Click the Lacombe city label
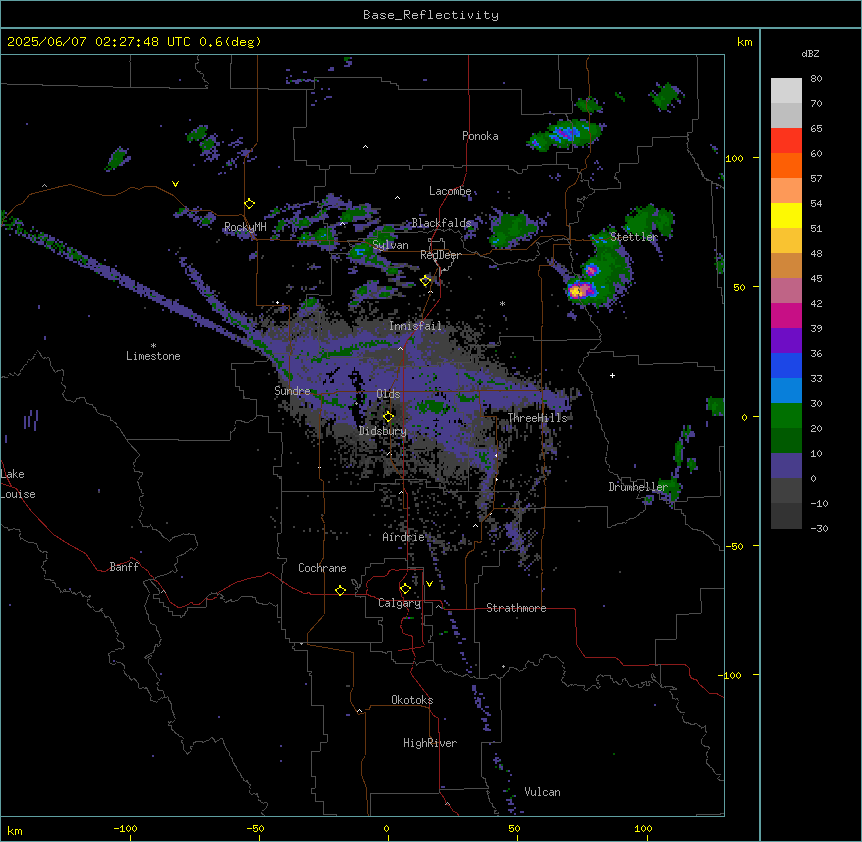Screen dimensions: 862x842 click(450, 191)
